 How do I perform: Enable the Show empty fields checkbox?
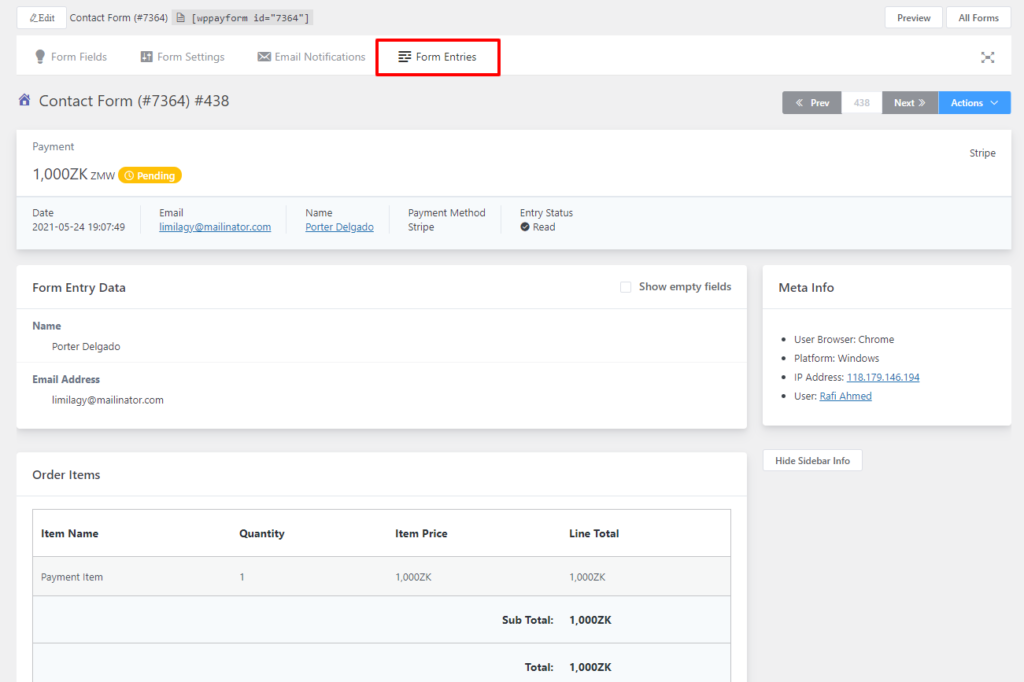point(626,287)
